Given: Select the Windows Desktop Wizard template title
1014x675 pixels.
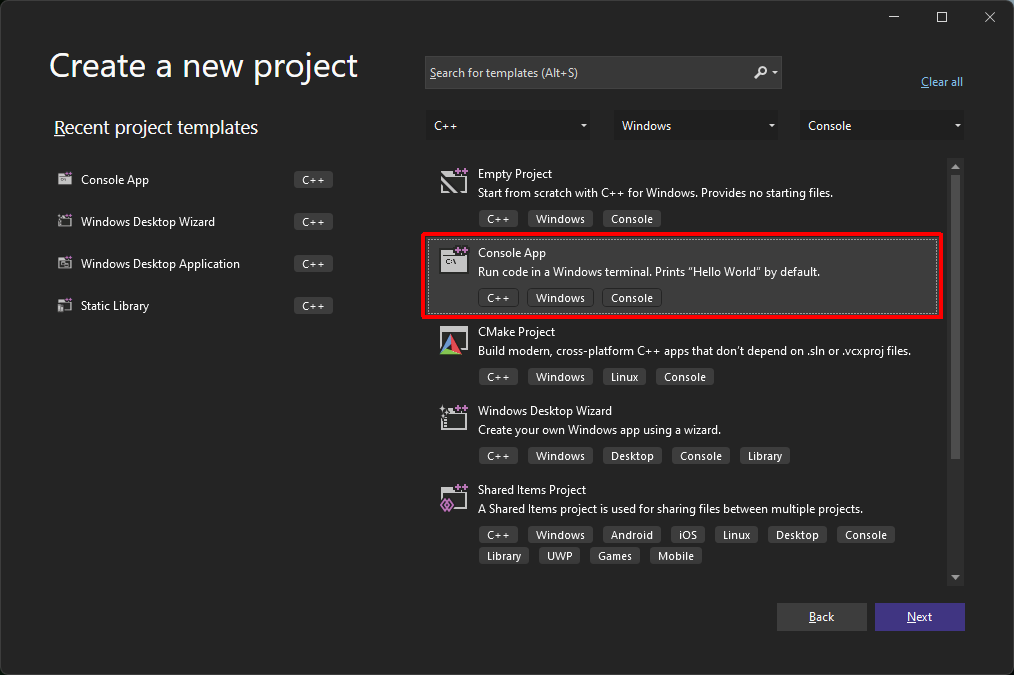Looking at the screenshot, I should [x=545, y=411].
